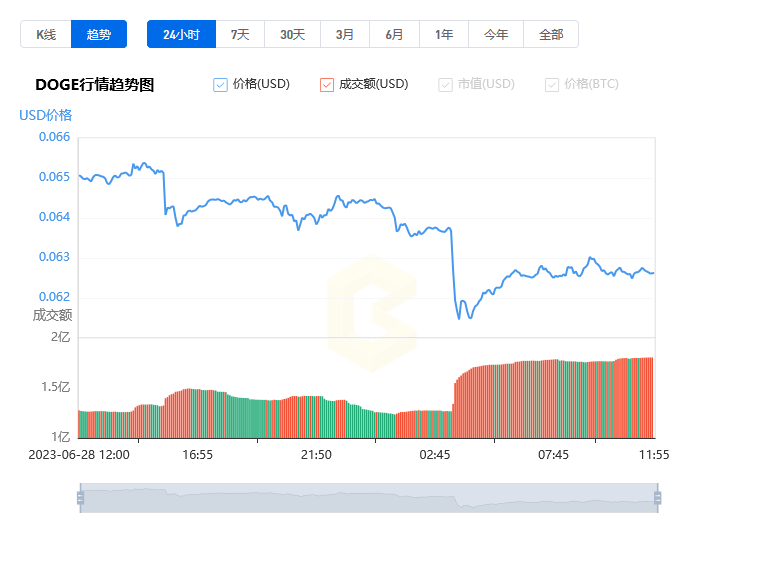Click the volume bars near 07:45

553,400
